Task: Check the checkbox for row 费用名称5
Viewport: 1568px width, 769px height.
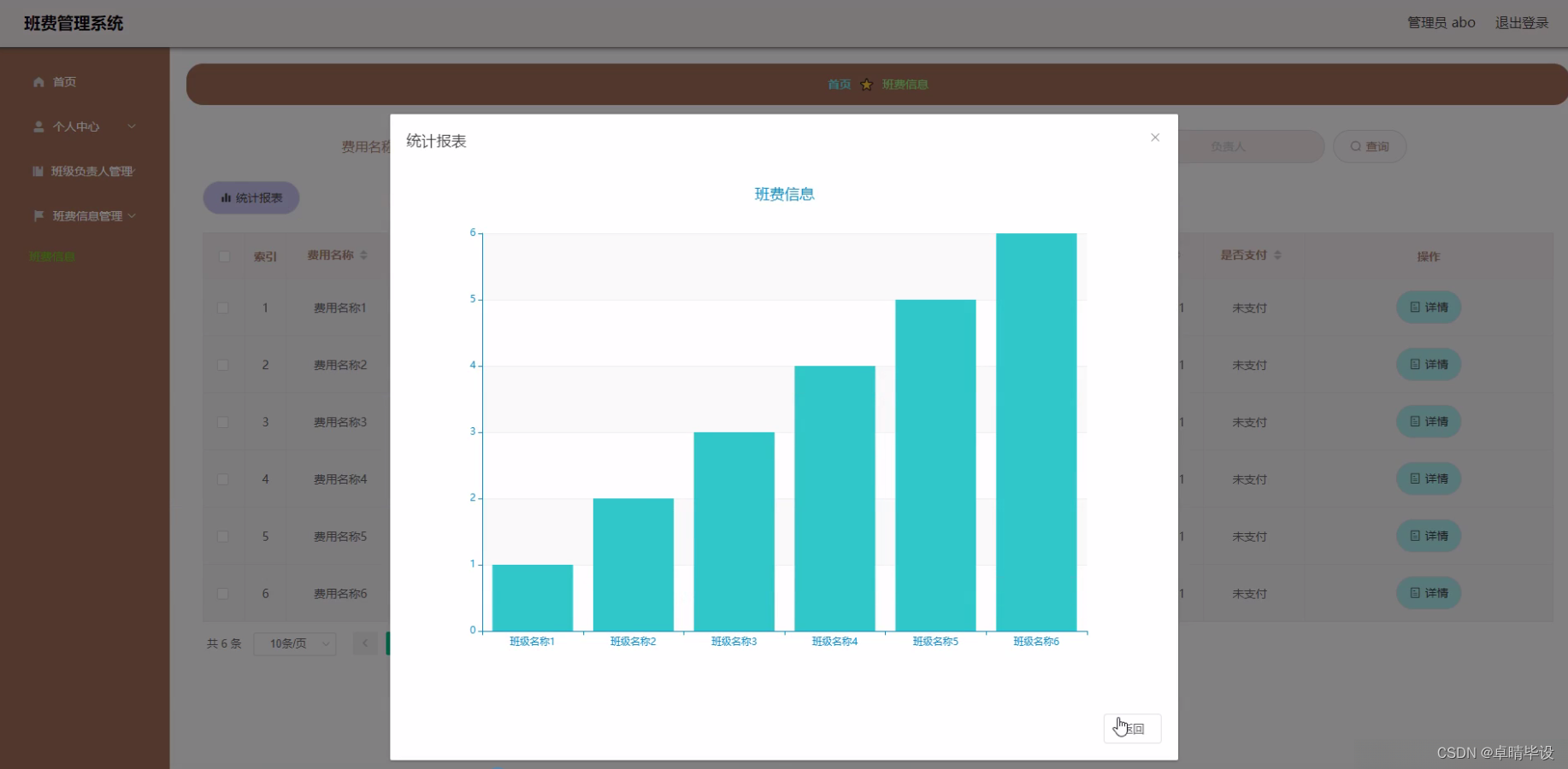Action: [x=223, y=536]
